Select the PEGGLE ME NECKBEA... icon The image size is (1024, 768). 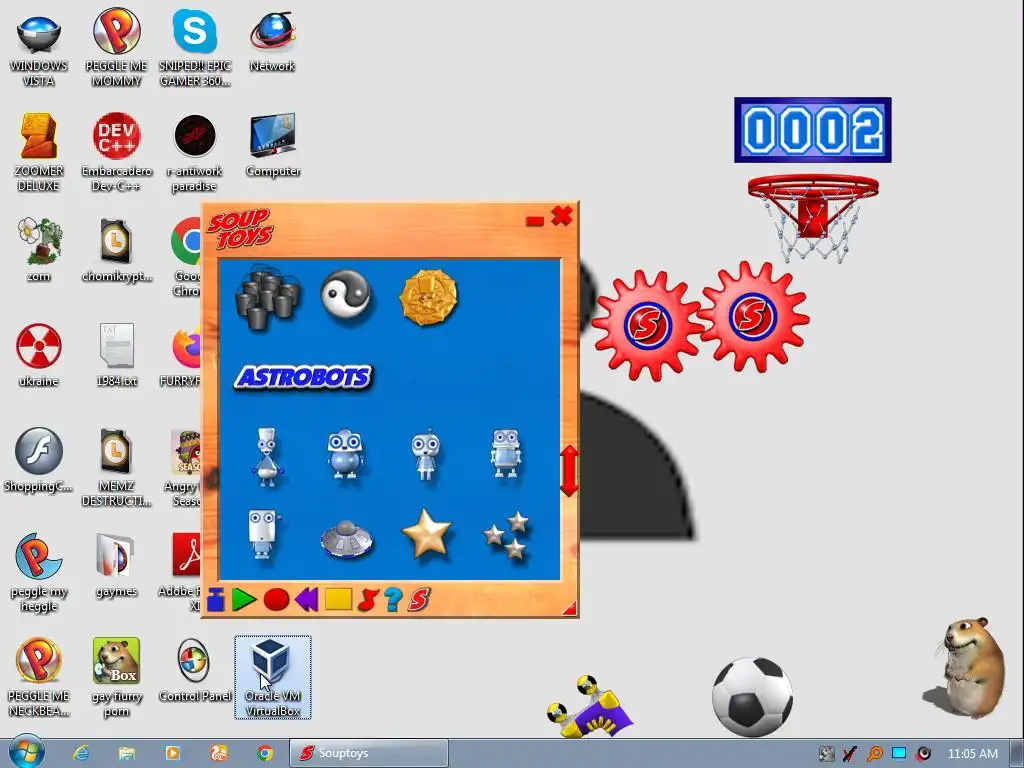39,677
